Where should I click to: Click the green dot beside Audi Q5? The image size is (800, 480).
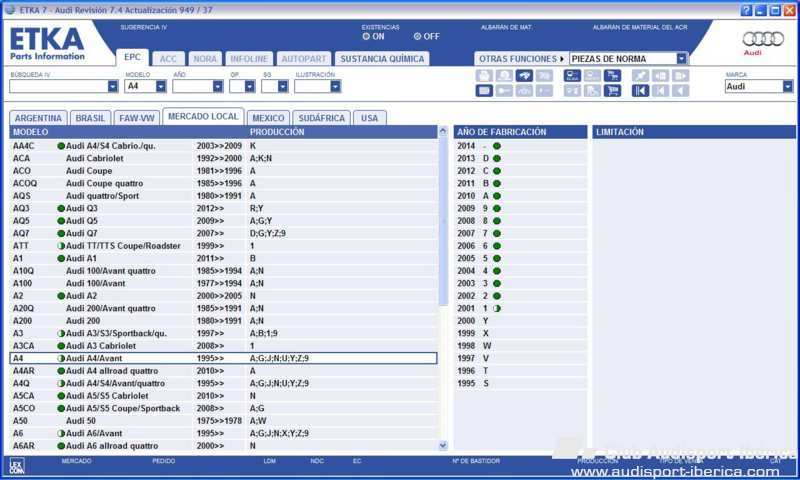coord(61,221)
